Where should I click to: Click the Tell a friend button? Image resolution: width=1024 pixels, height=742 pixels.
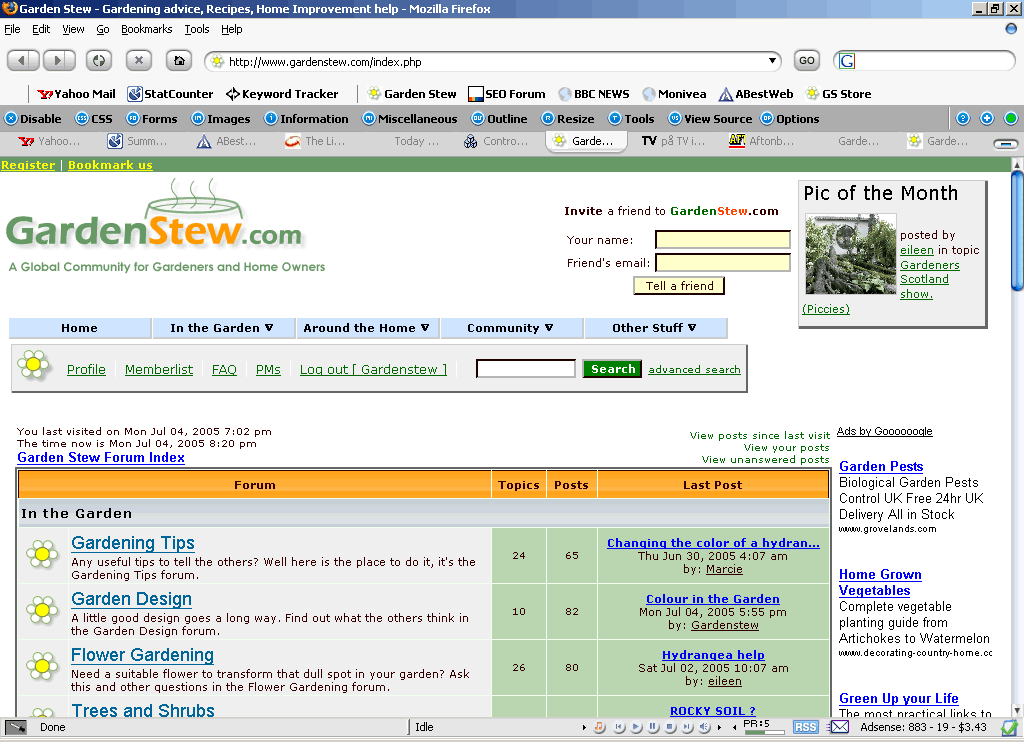click(679, 286)
